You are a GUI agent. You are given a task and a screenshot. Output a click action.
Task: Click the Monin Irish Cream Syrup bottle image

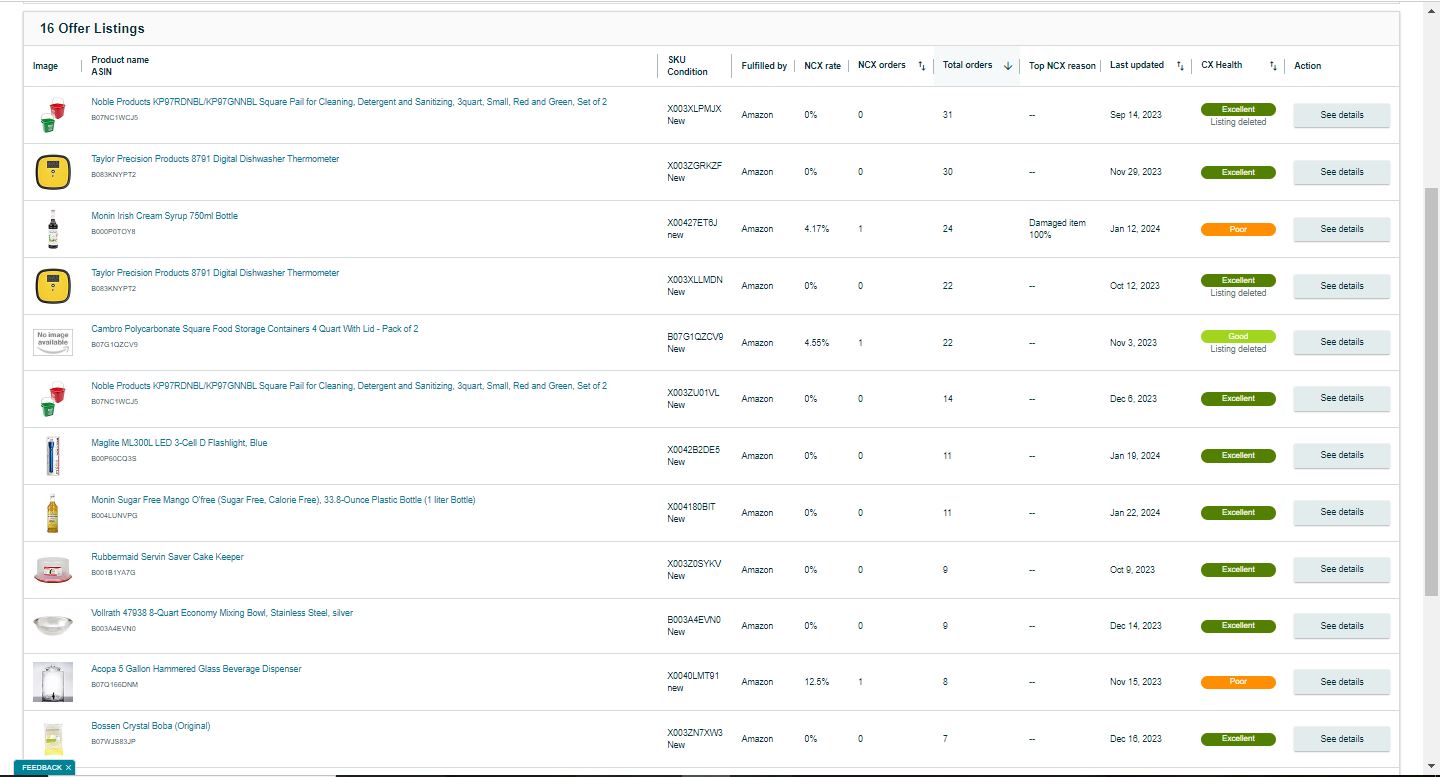(52, 229)
